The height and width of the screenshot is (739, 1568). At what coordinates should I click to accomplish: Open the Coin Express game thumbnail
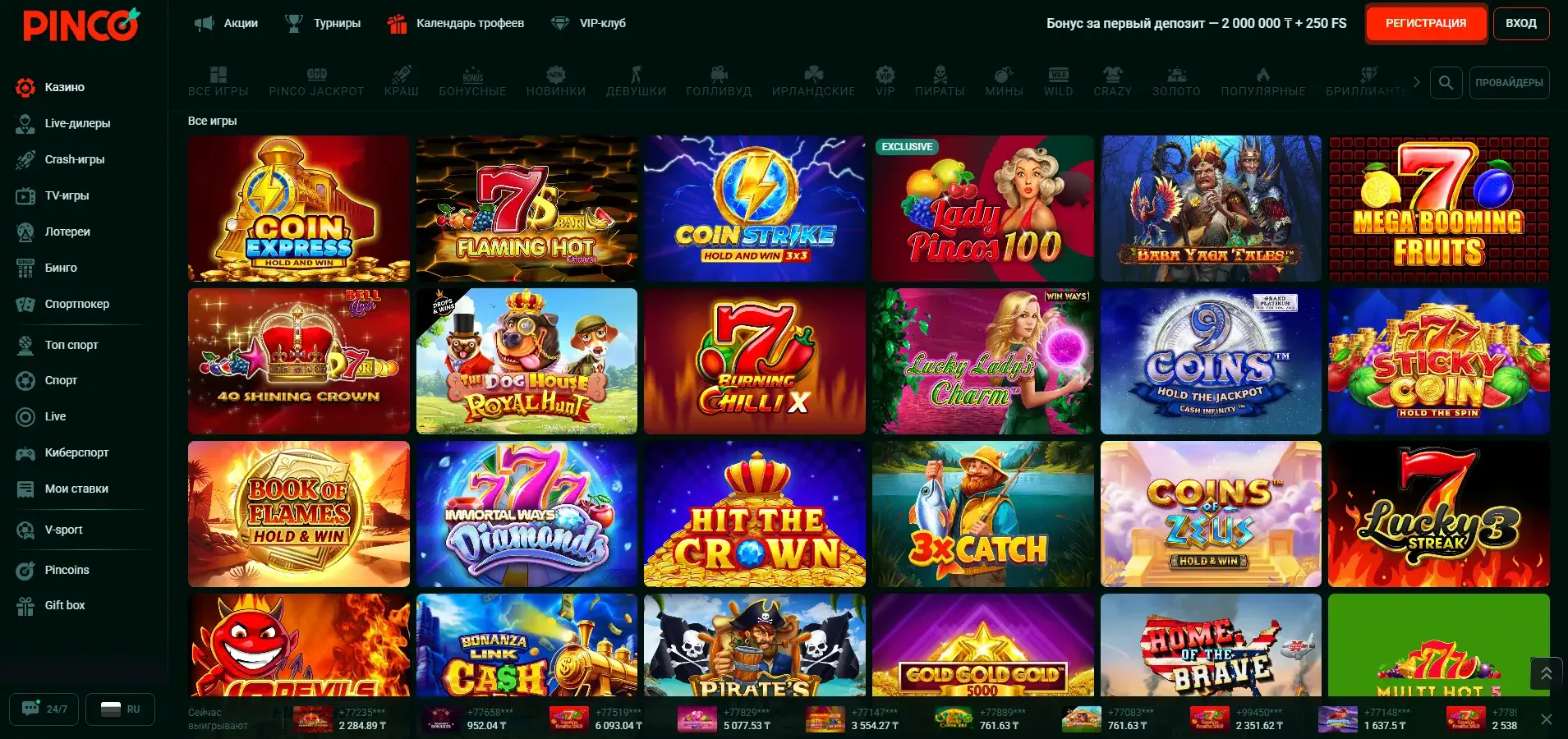tap(299, 209)
